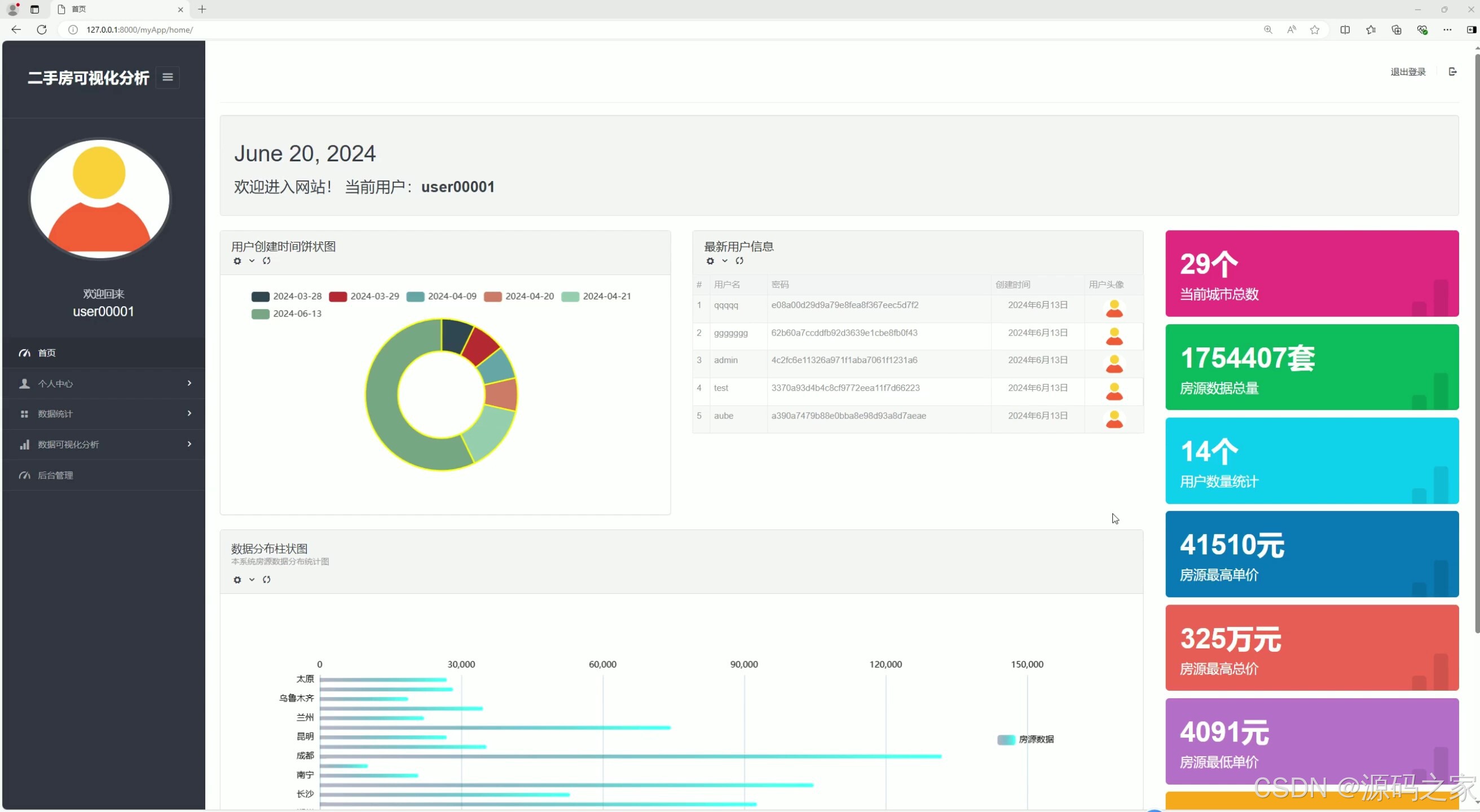Click the 退出登录 link
Viewport: 1480px width, 812px height.
tap(1407, 72)
